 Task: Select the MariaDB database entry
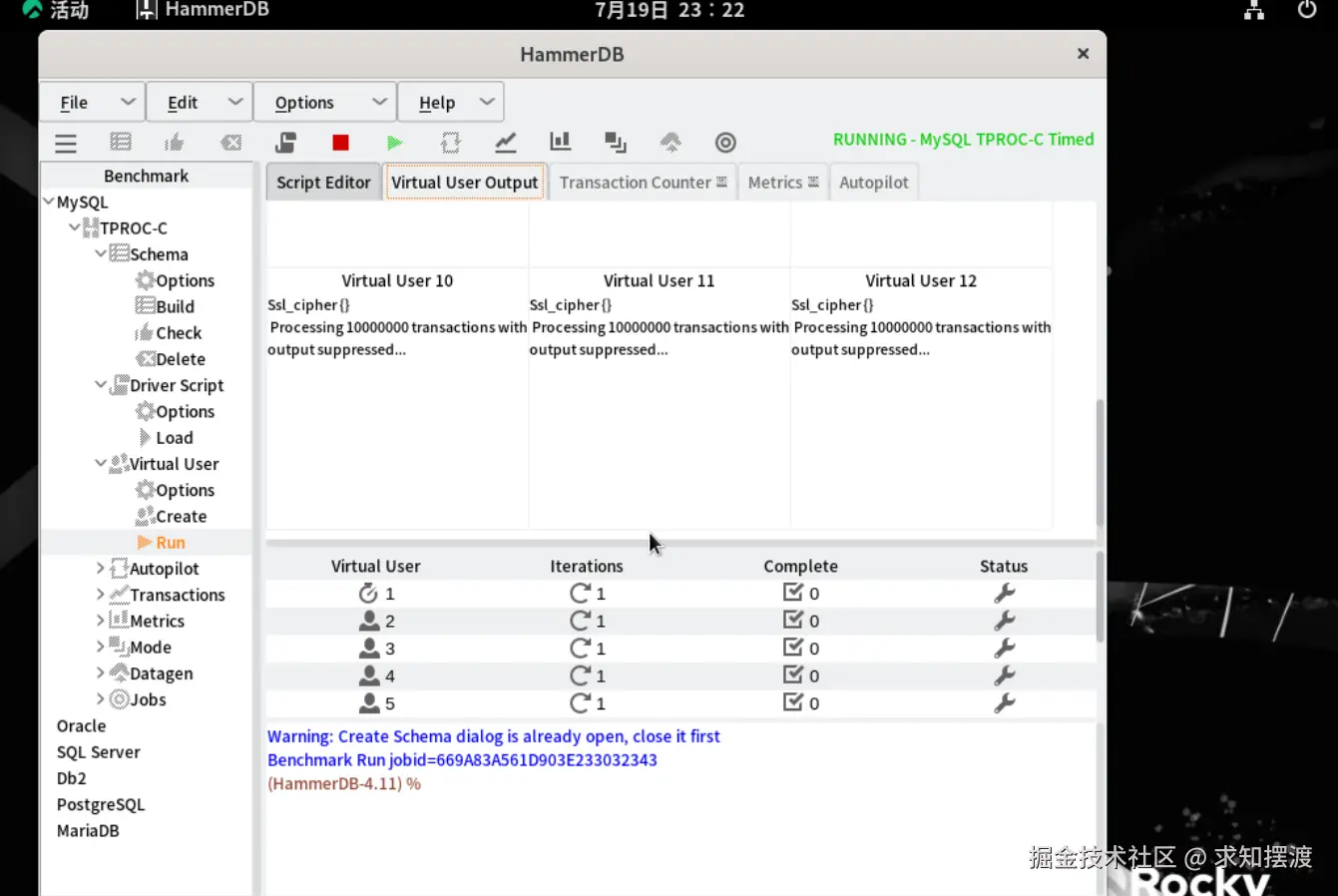(88, 830)
